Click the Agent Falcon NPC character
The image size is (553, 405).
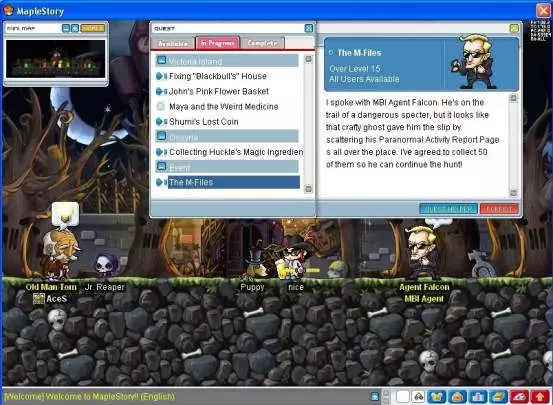pos(423,251)
